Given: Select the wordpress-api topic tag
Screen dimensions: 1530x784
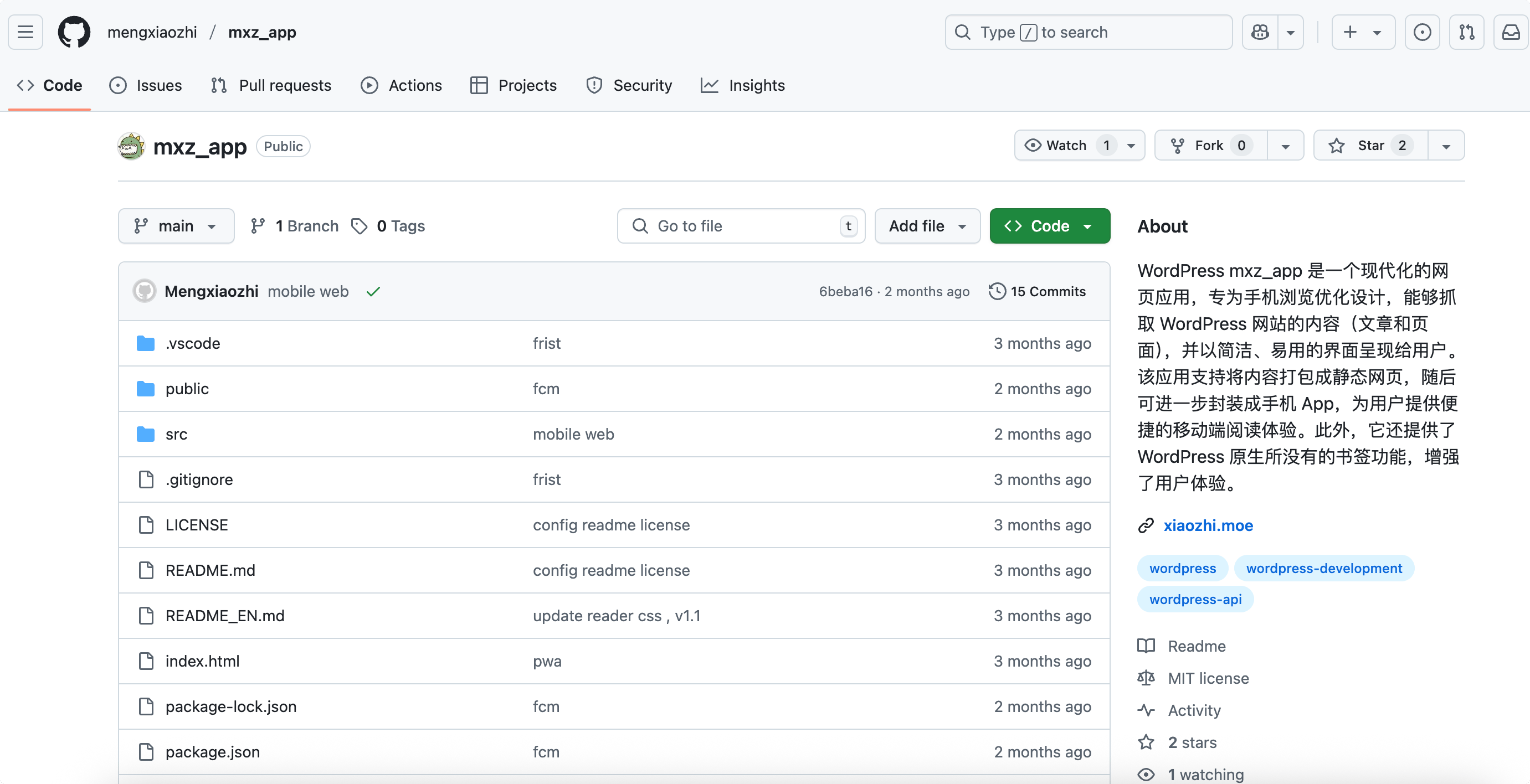Looking at the screenshot, I should pyautogui.click(x=1195, y=599).
